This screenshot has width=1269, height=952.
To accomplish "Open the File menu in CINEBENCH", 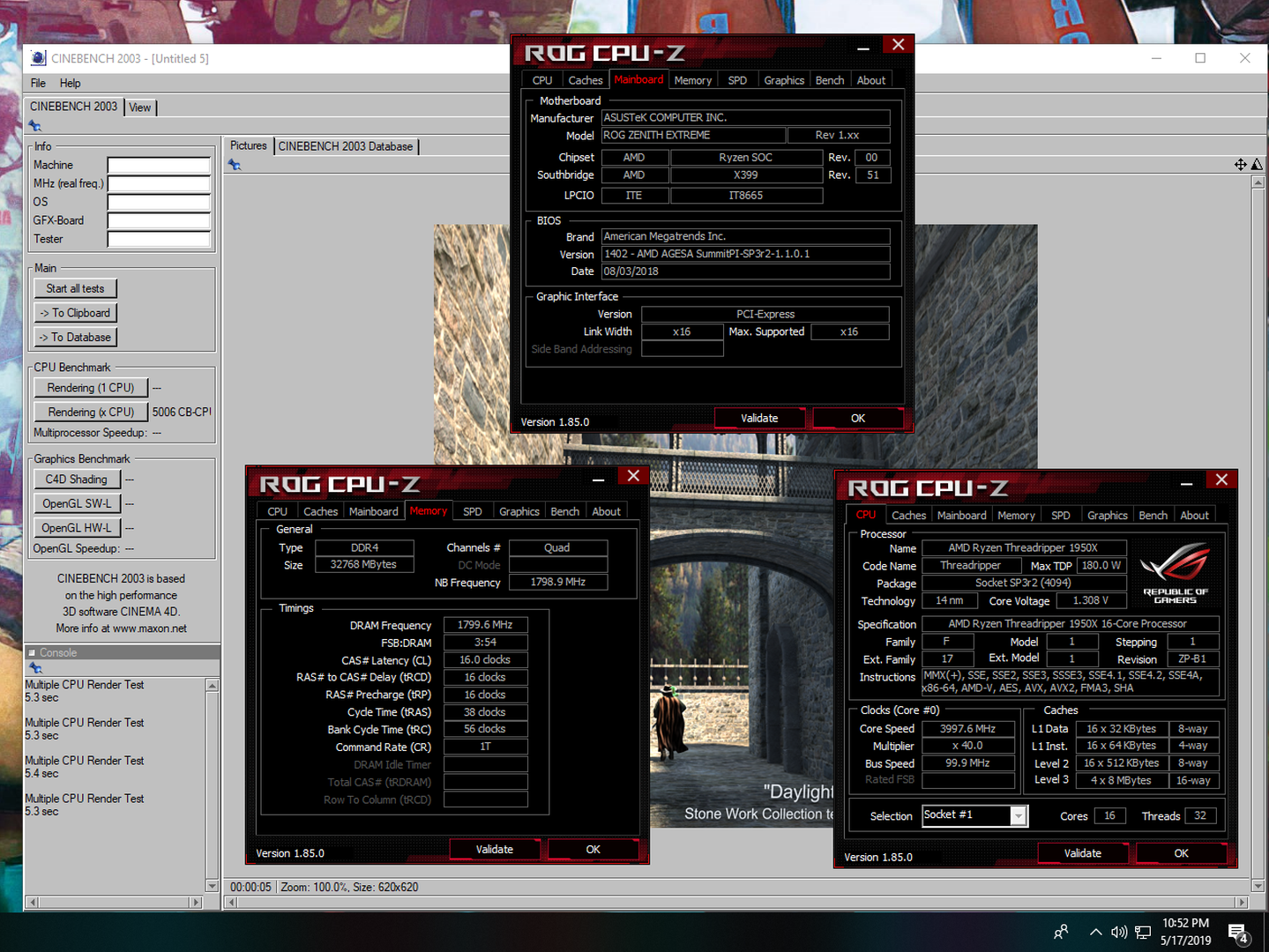I will click(x=38, y=83).
